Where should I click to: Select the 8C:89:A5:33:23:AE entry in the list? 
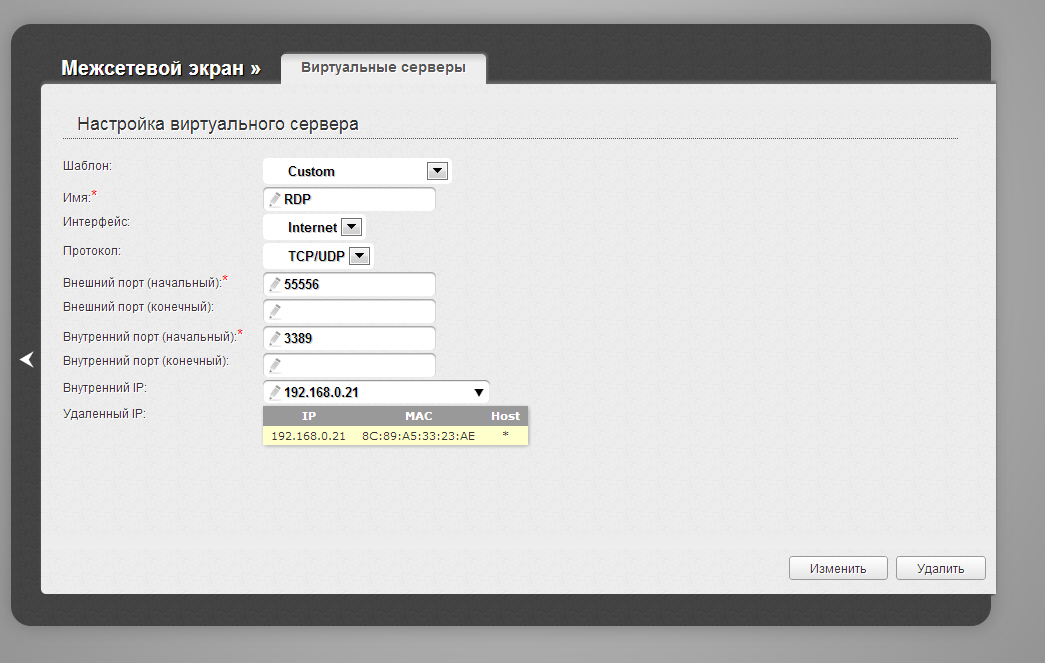click(418, 435)
